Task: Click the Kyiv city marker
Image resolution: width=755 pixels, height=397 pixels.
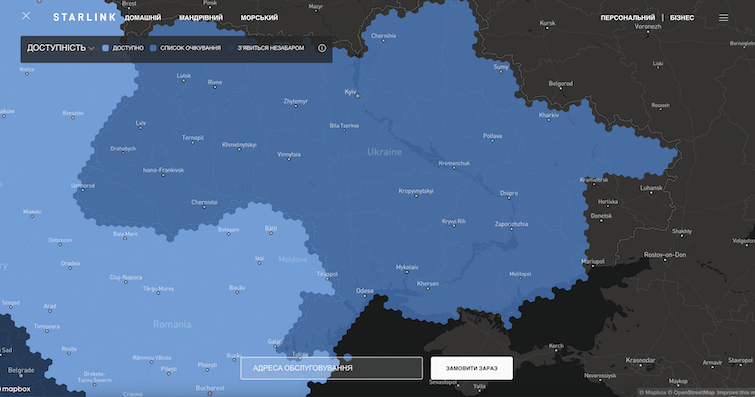Action: click(357, 96)
